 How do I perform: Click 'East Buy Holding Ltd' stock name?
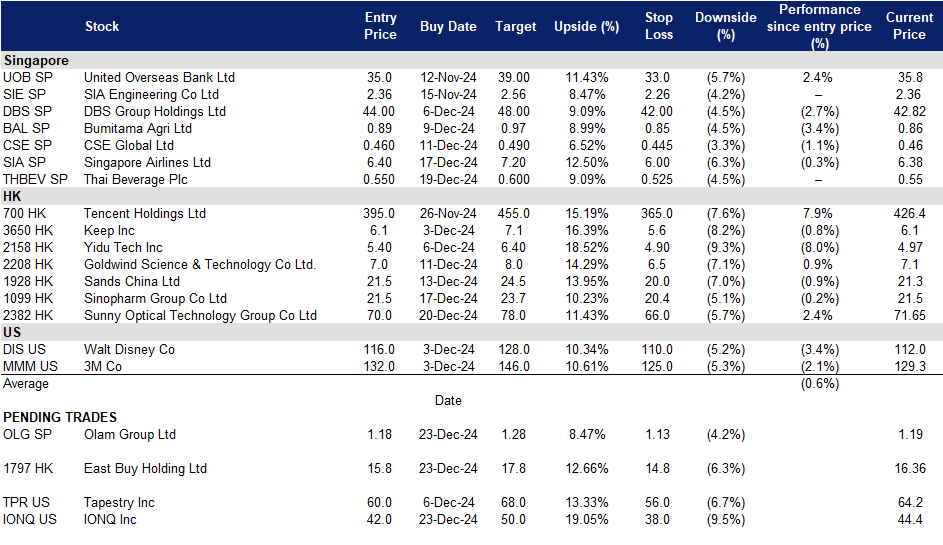point(146,468)
